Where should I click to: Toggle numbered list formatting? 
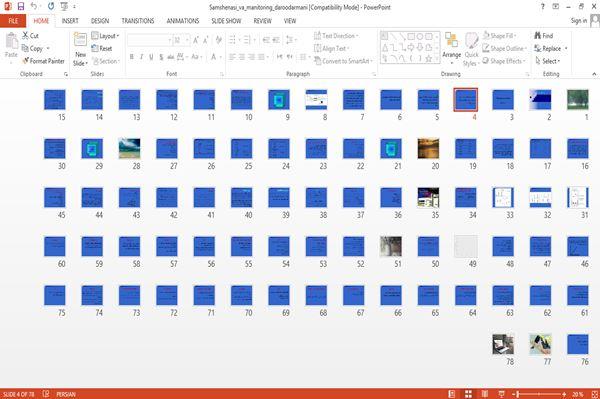pos(247,40)
